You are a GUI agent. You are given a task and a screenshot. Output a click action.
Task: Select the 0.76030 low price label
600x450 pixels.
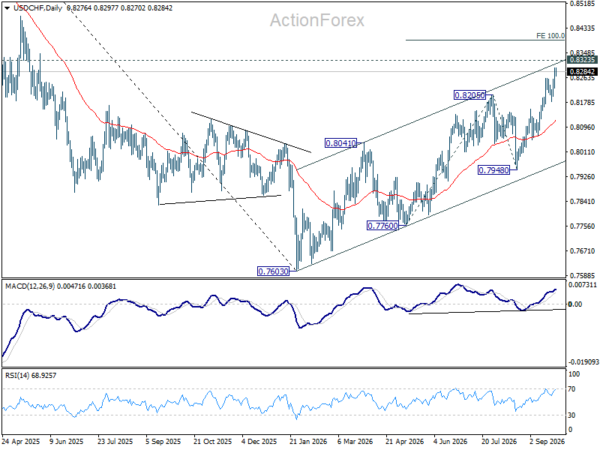tap(273, 271)
